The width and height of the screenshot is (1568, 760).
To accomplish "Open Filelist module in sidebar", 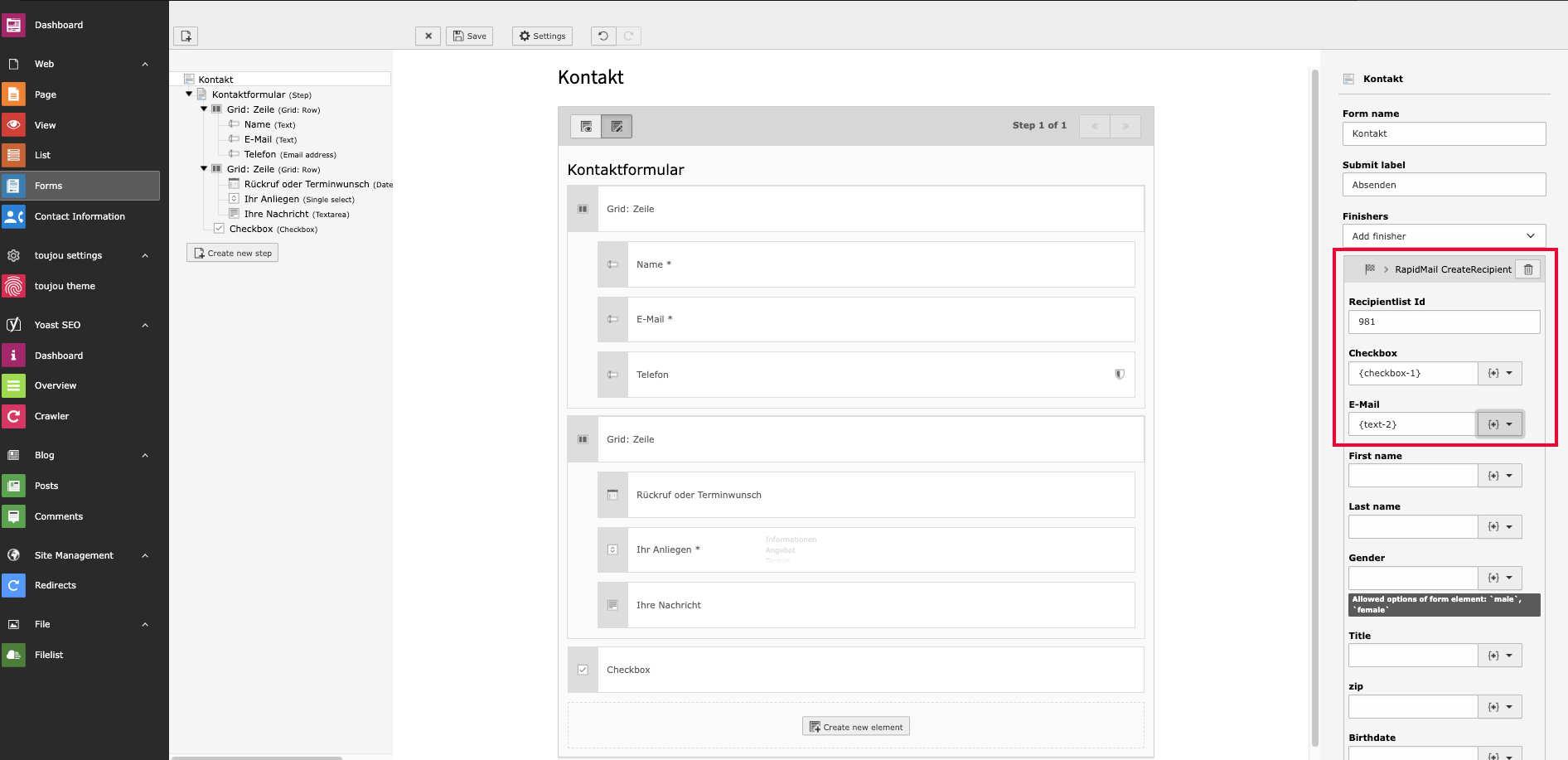I will click(49, 655).
